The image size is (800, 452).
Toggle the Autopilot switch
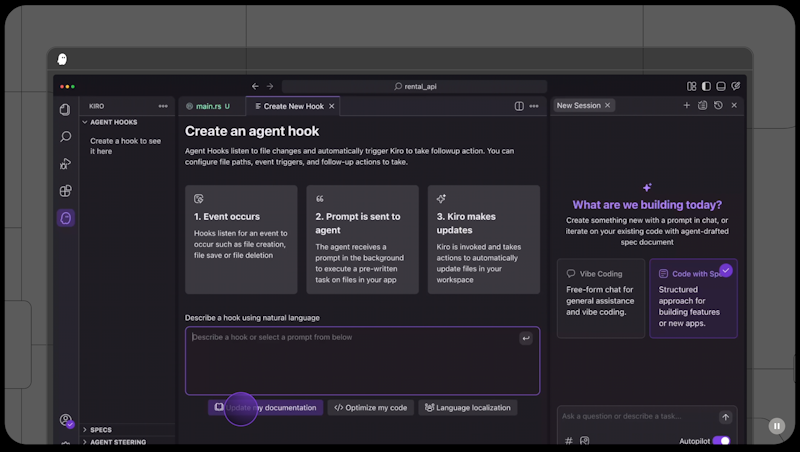[x=720, y=440]
